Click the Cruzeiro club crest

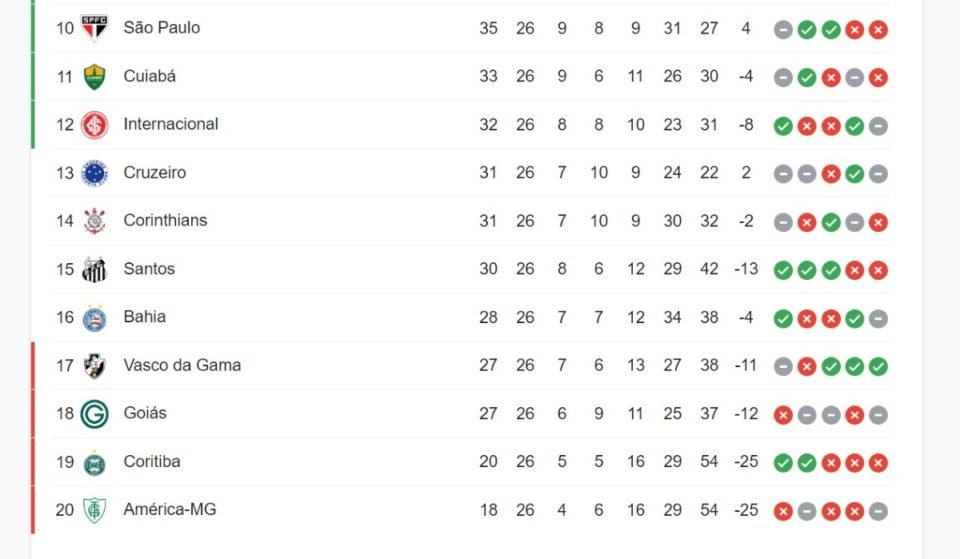(x=94, y=173)
